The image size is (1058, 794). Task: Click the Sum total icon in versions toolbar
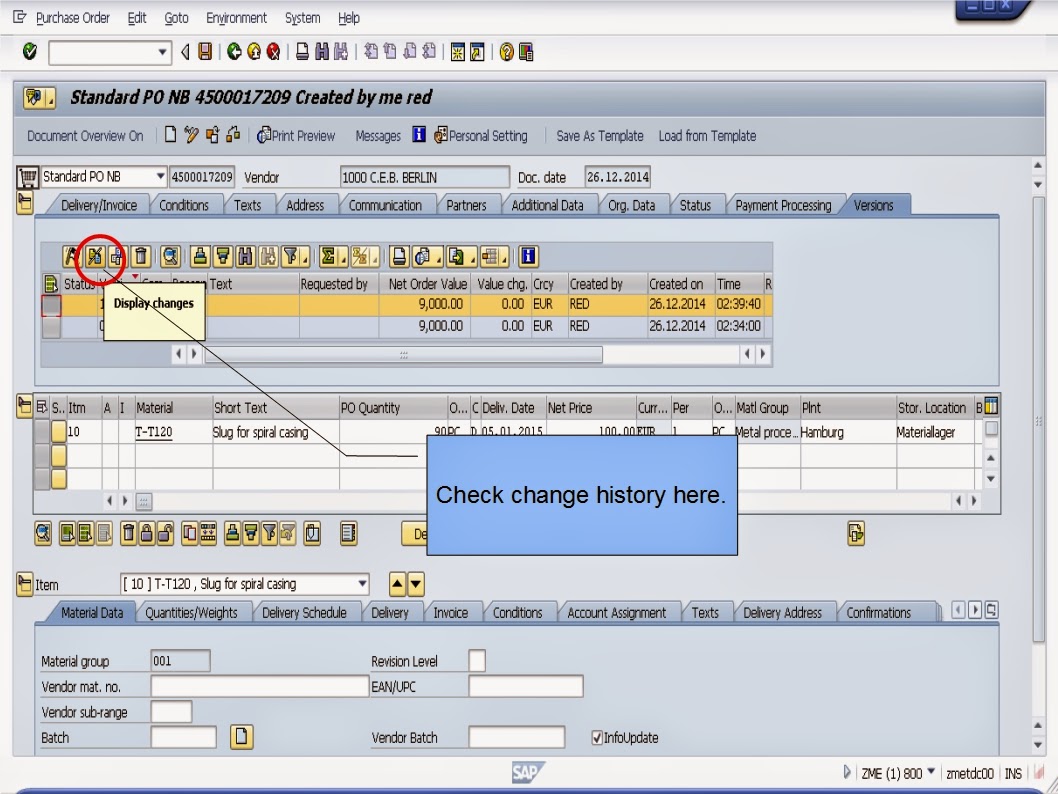pyautogui.click(x=329, y=256)
